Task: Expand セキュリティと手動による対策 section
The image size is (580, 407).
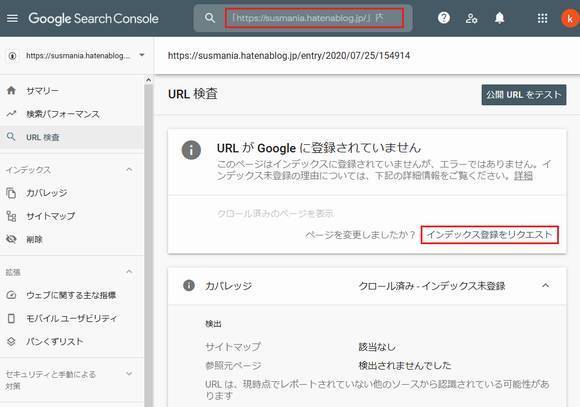Action: coord(129,374)
